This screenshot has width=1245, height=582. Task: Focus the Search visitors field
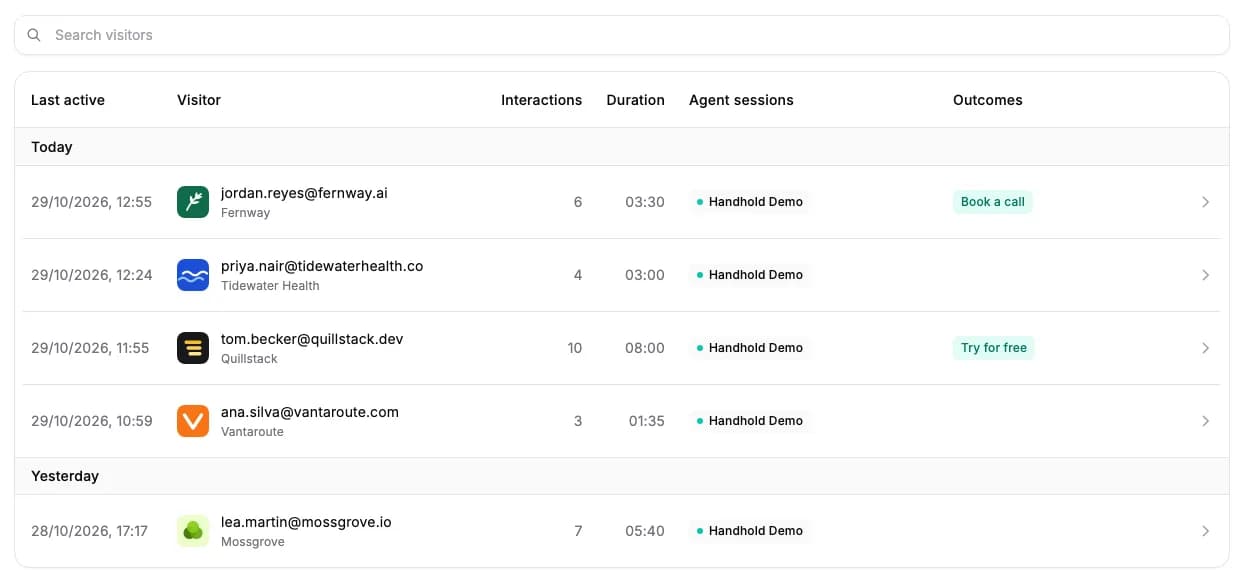(x=622, y=35)
